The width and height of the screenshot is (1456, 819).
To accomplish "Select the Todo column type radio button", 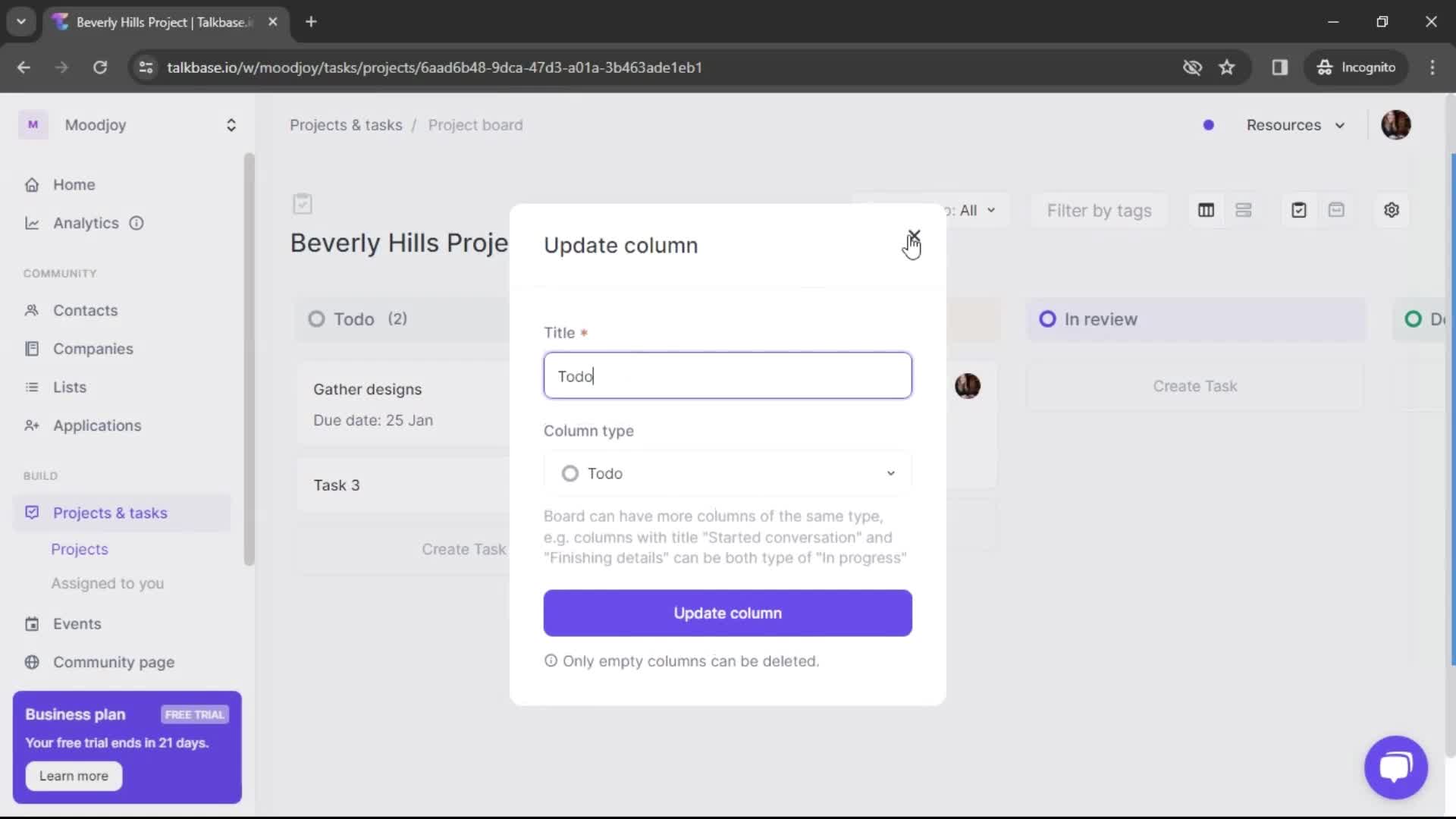I will click(570, 473).
